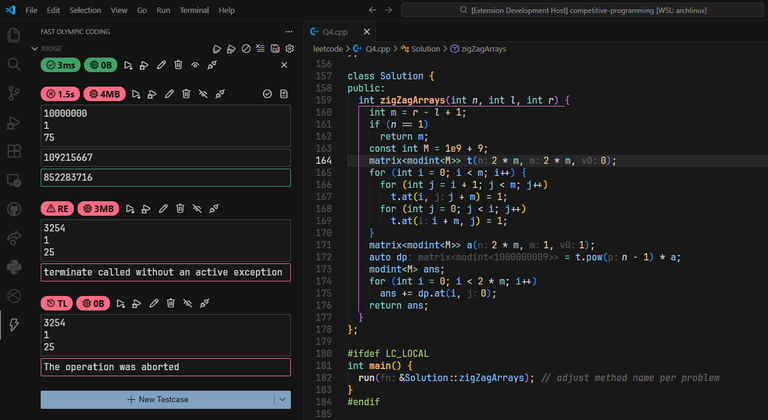Open the Python view in the activity bar
Screen dimensions: 768x420
(x=14, y=267)
